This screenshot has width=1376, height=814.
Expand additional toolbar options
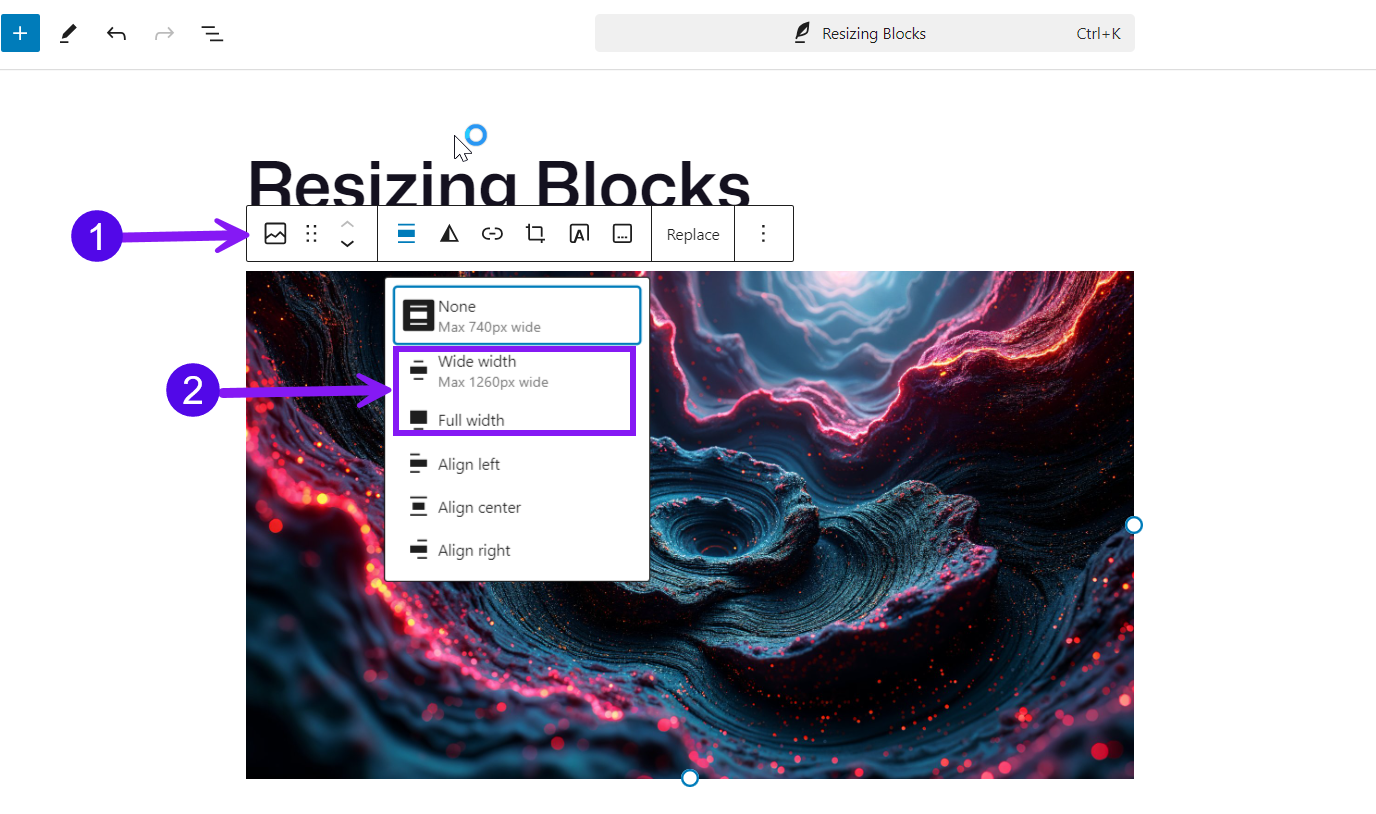pyautogui.click(x=622, y=233)
